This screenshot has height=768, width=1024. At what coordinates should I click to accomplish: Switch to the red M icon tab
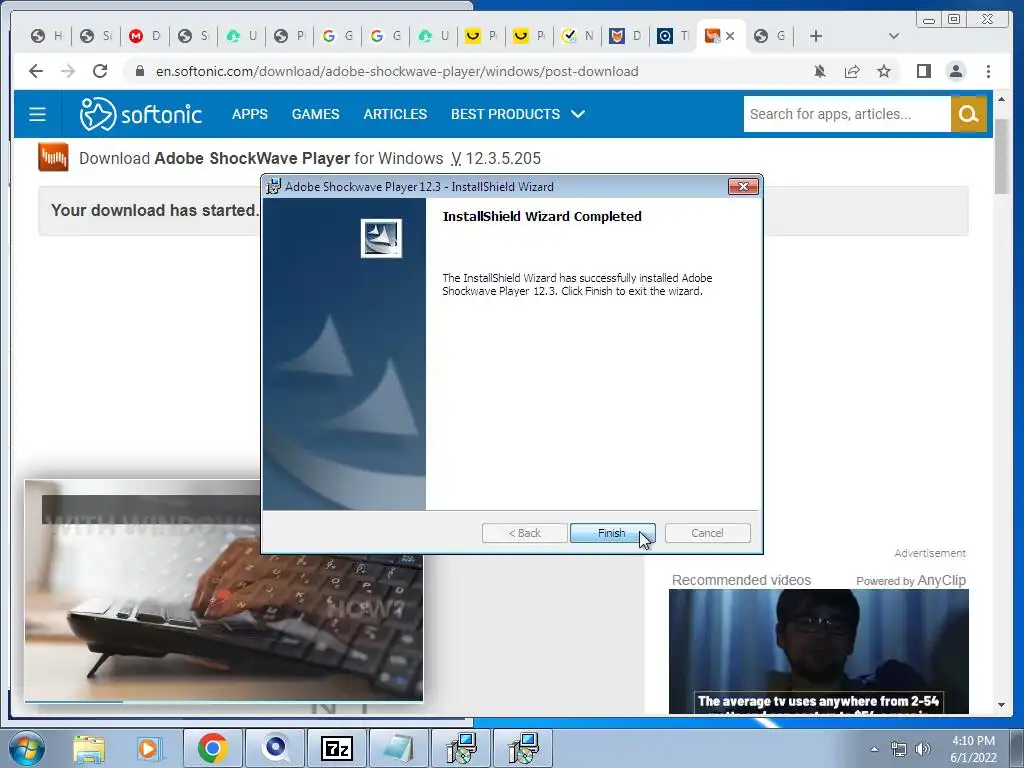click(144, 36)
